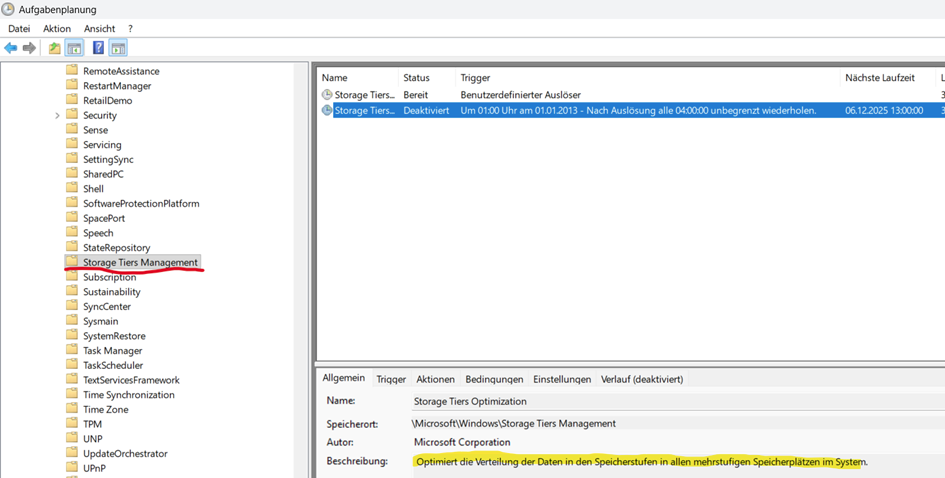Click the RestartManager folder icon
Screen dimensions: 945x478
[72, 85]
